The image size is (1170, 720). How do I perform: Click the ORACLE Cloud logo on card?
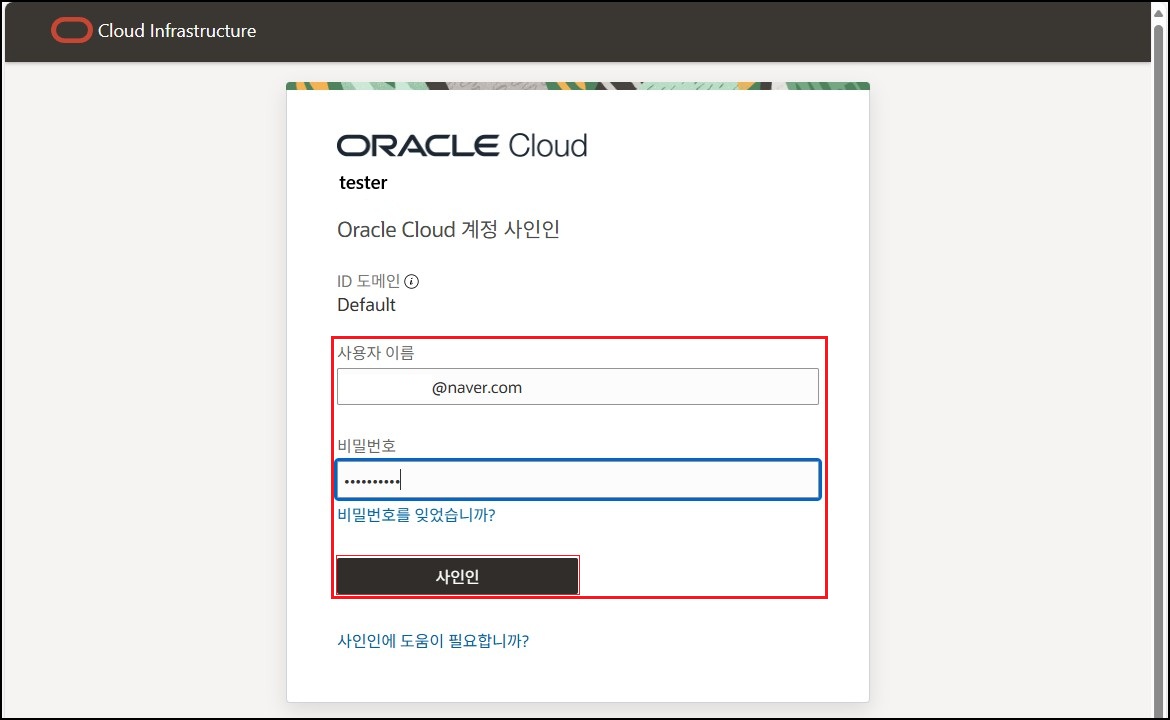462,145
